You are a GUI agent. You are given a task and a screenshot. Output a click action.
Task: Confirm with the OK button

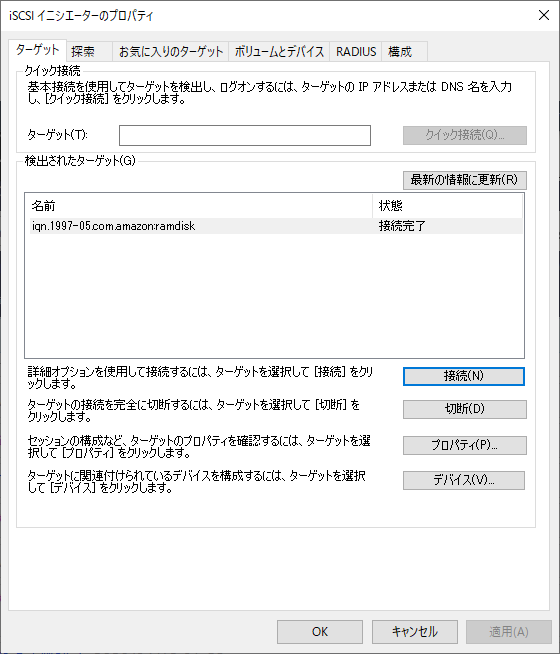(320, 632)
